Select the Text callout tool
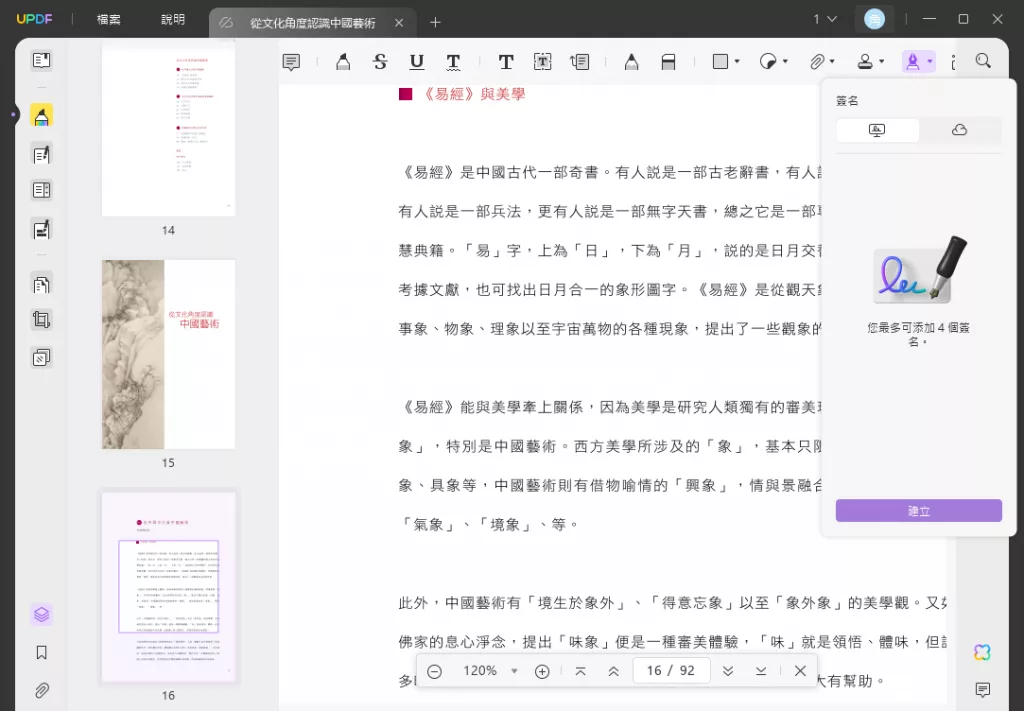 [x=579, y=62]
